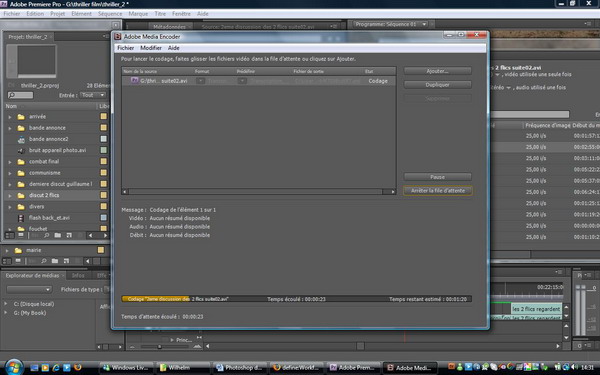The image size is (600, 375).
Task: Click Etat column header in queue
Action: (x=369, y=72)
